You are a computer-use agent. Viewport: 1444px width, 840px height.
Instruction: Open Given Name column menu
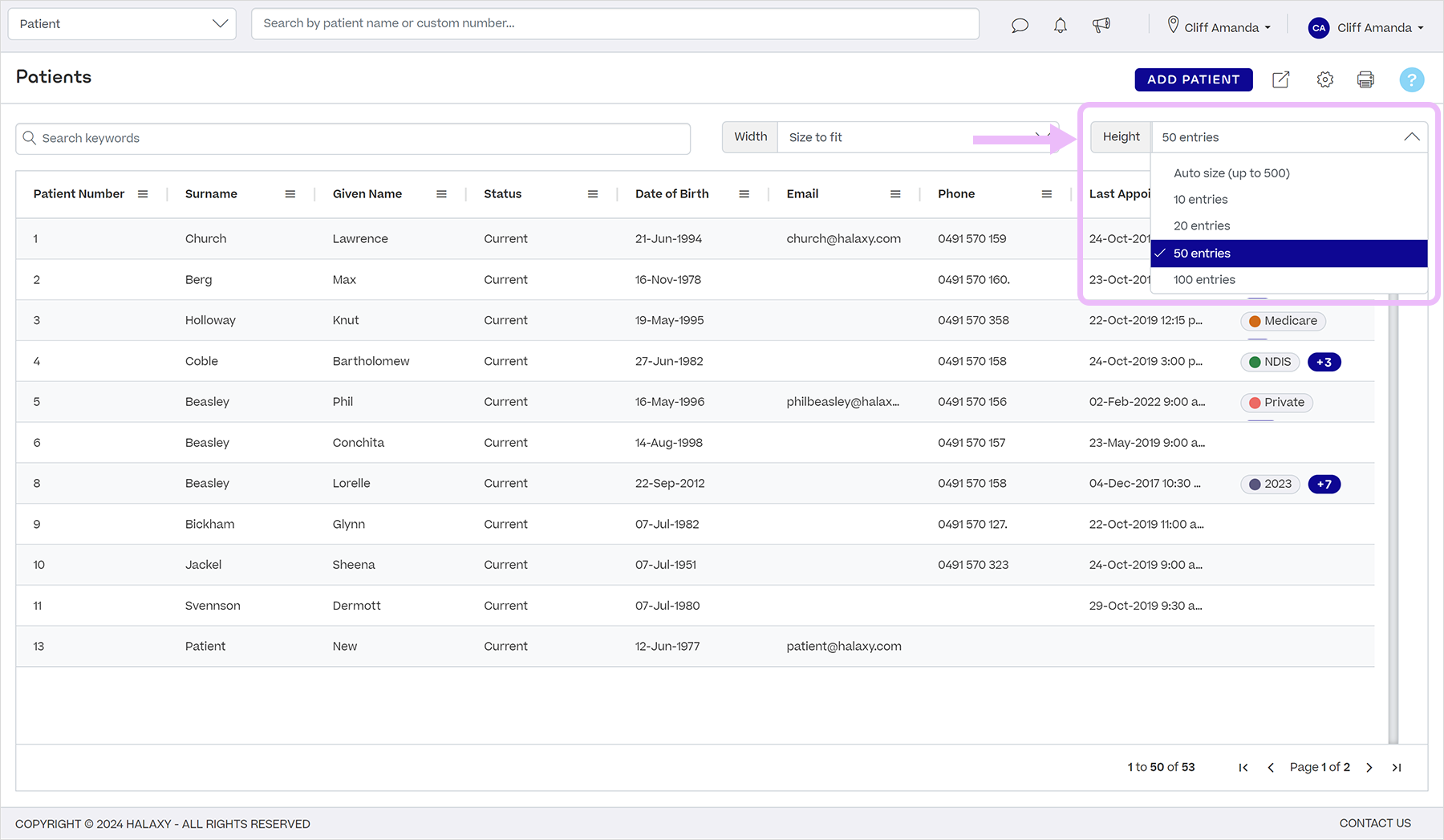[x=441, y=194]
